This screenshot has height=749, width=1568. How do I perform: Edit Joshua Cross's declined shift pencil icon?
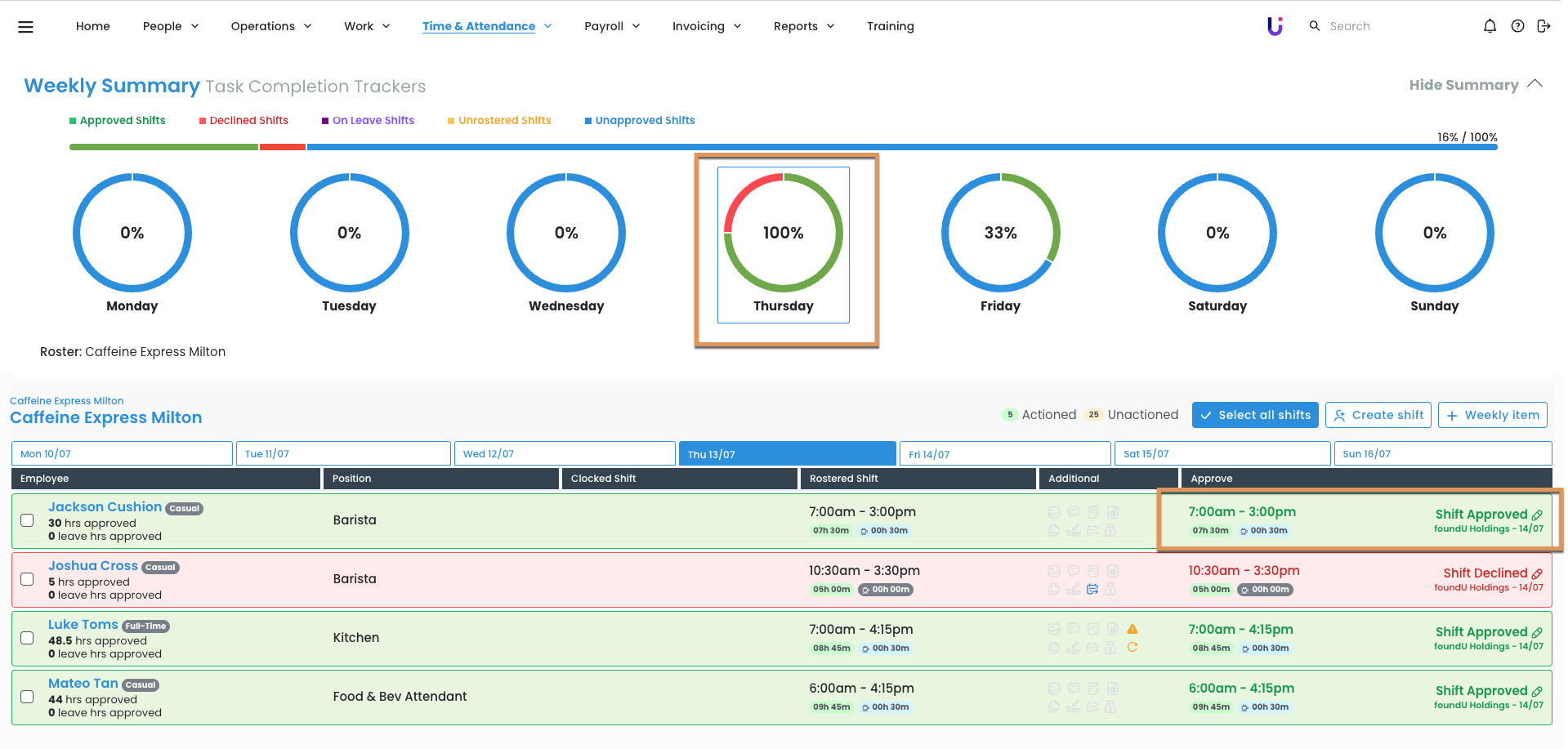(x=1537, y=574)
